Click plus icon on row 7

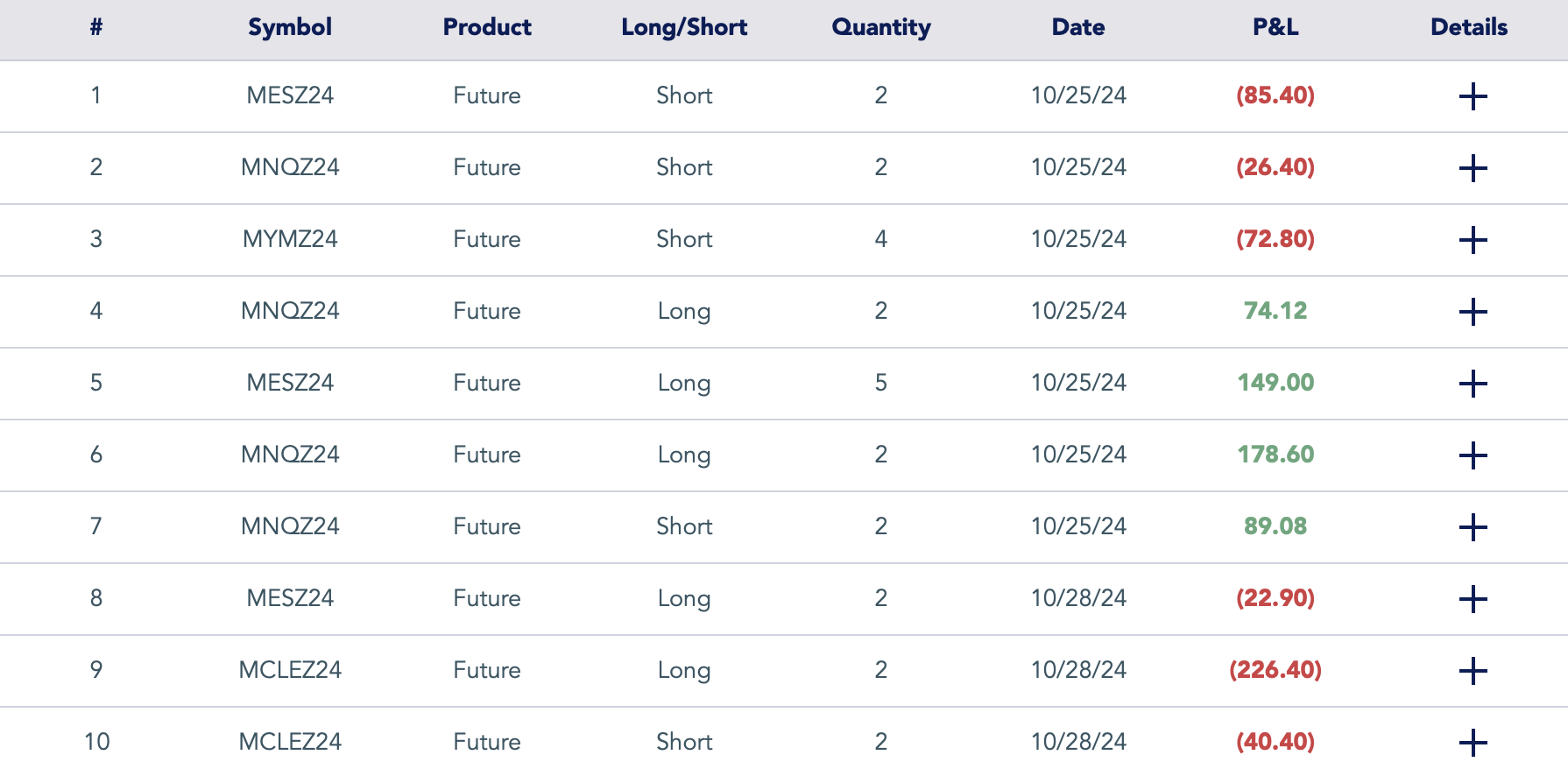click(x=1473, y=527)
